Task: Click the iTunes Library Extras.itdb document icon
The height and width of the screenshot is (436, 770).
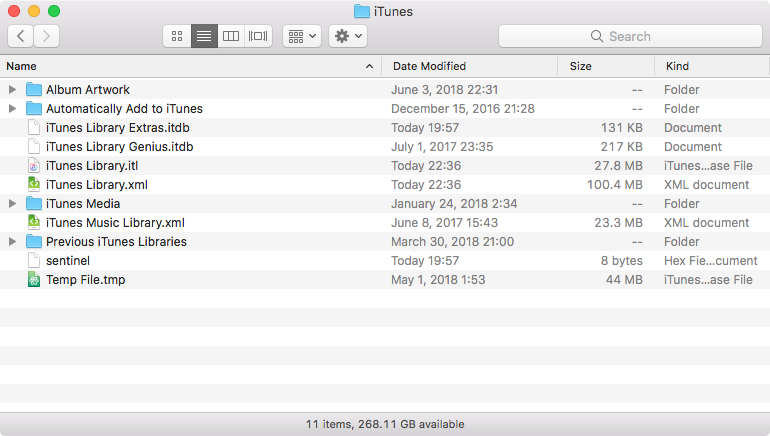Action: click(x=33, y=127)
